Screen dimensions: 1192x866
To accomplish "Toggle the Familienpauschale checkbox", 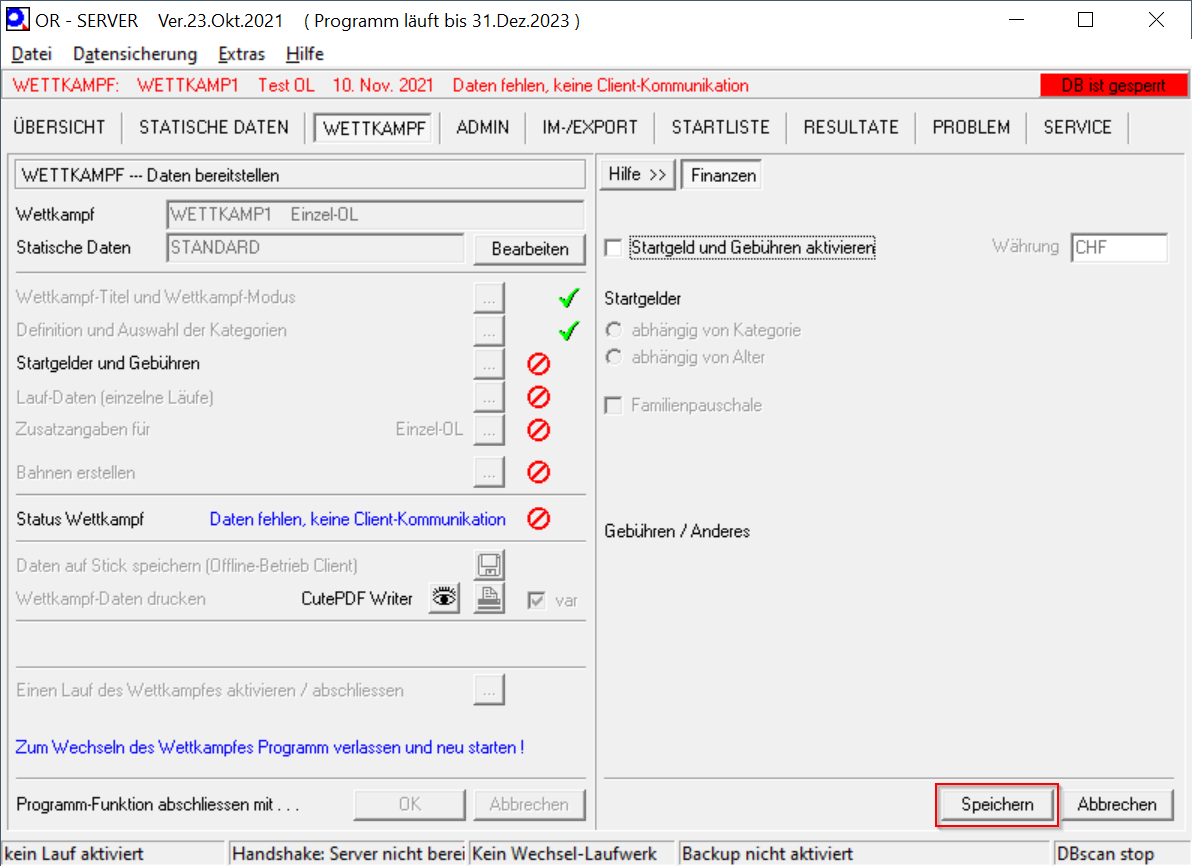I will pyautogui.click(x=613, y=406).
